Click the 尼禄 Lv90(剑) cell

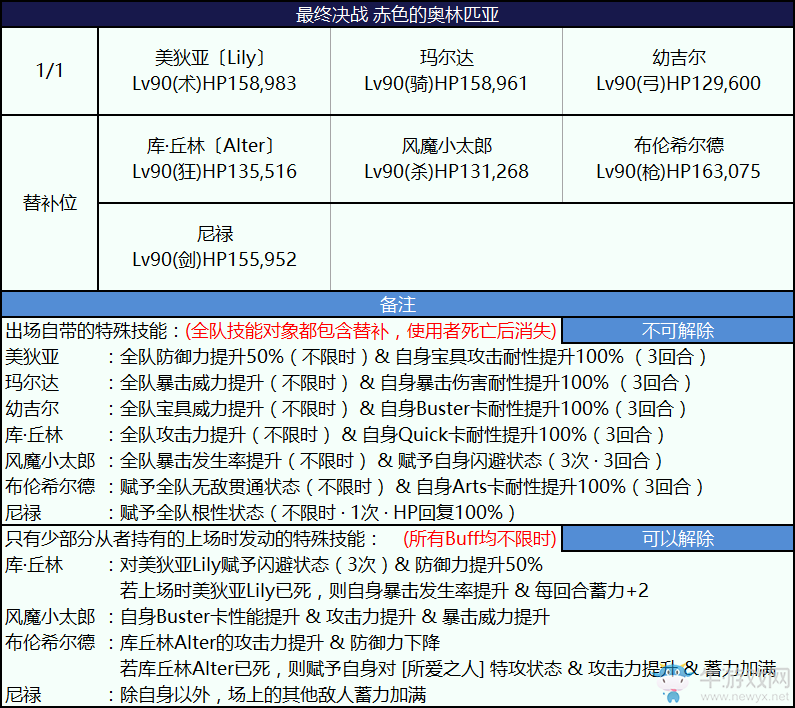pyautogui.click(x=214, y=247)
